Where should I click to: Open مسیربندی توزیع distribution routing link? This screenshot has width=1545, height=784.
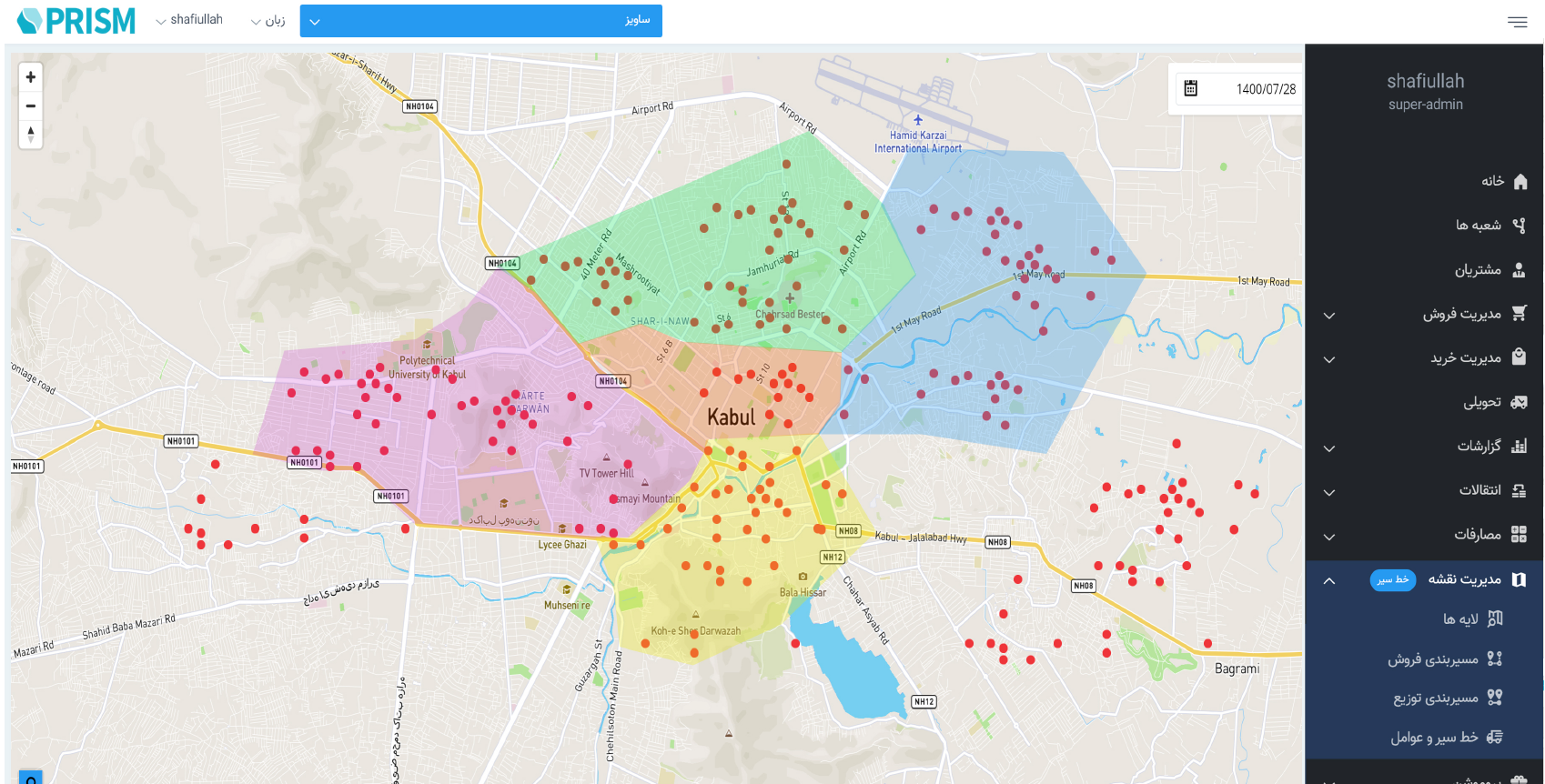(1447, 699)
